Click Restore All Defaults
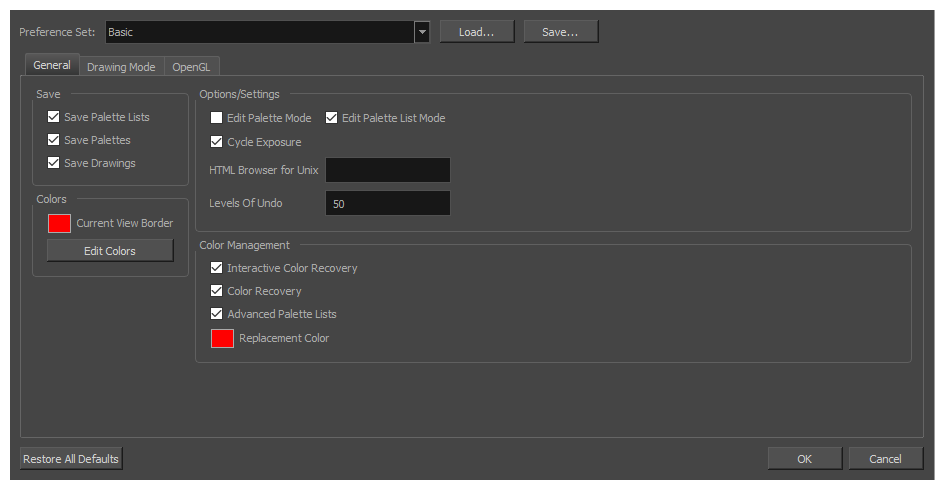Viewport: 945px width, 490px height. coord(71,459)
